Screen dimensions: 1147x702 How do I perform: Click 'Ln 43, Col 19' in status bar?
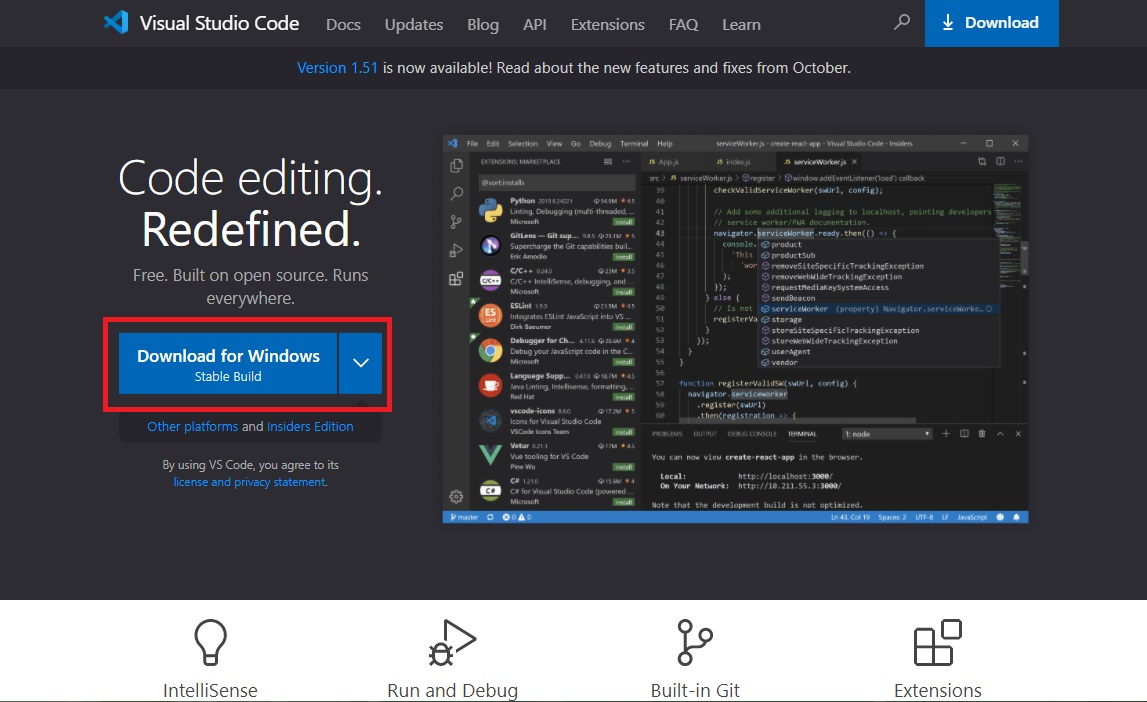pos(850,517)
